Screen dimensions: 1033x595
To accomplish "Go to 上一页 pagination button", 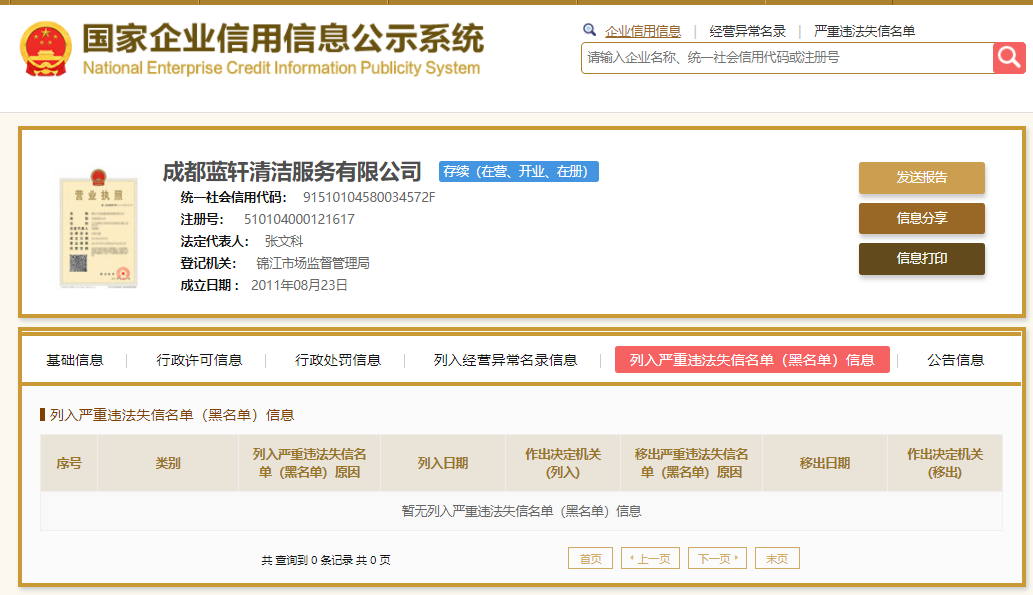I will (x=650, y=558).
